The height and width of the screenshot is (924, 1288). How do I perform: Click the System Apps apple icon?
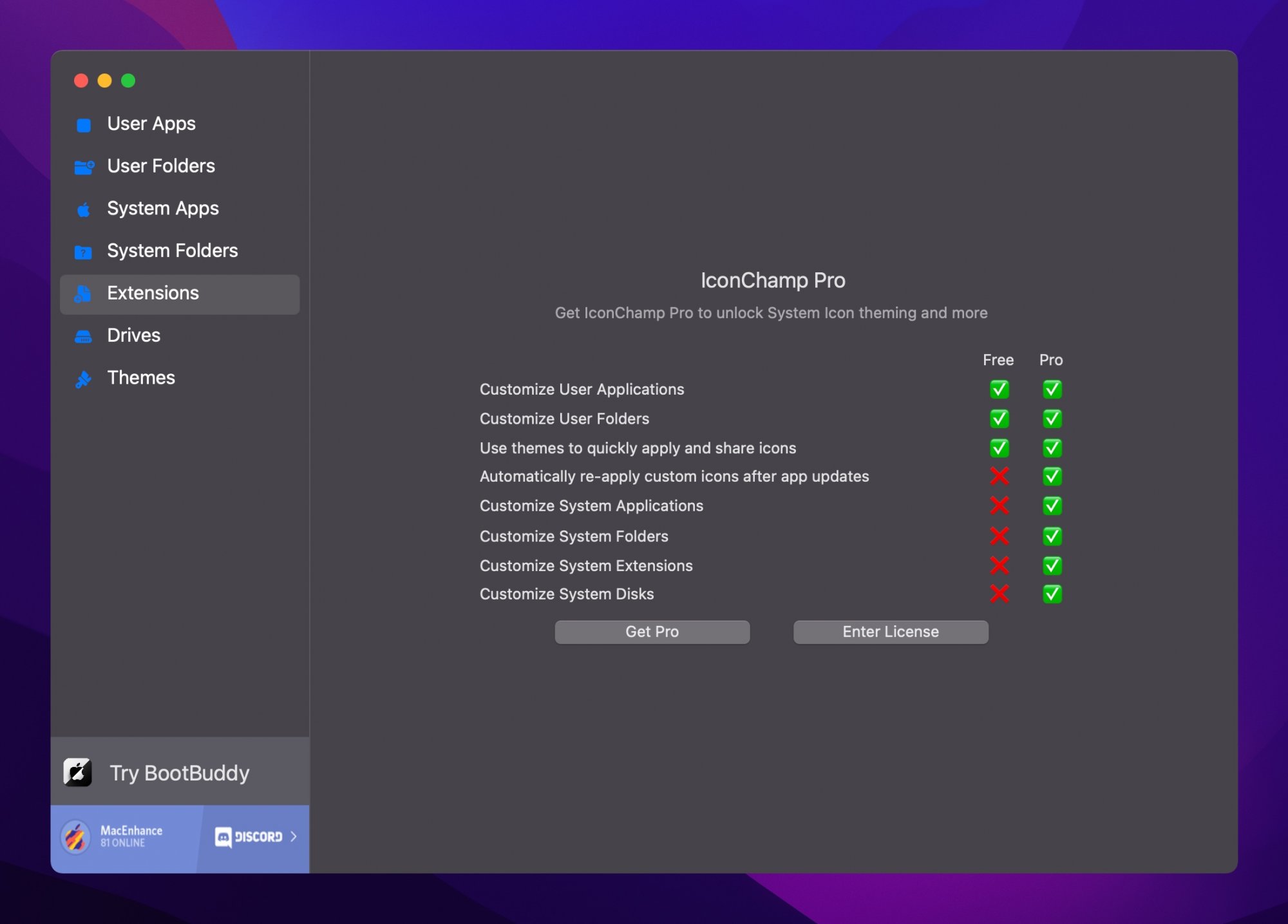point(84,210)
